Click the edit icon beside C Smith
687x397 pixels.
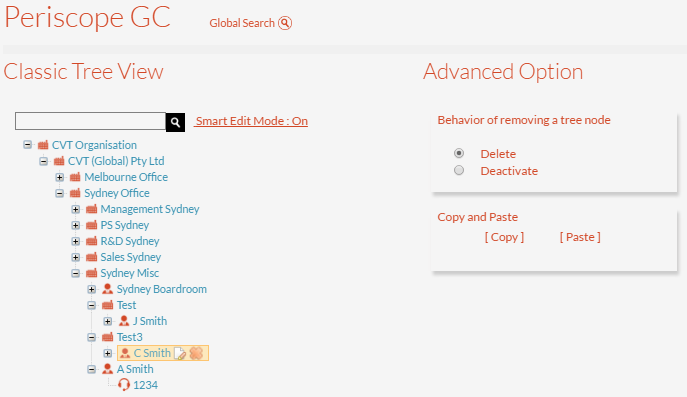tap(180, 353)
